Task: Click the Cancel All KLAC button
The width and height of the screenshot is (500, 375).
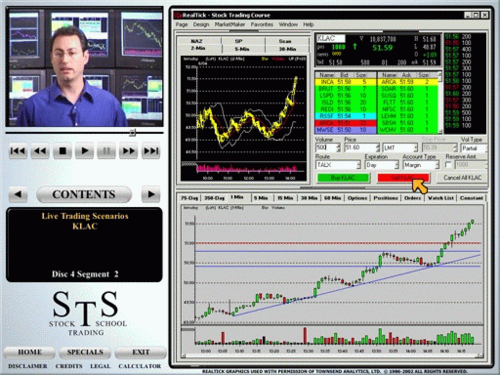Action: (x=462, y=178)
